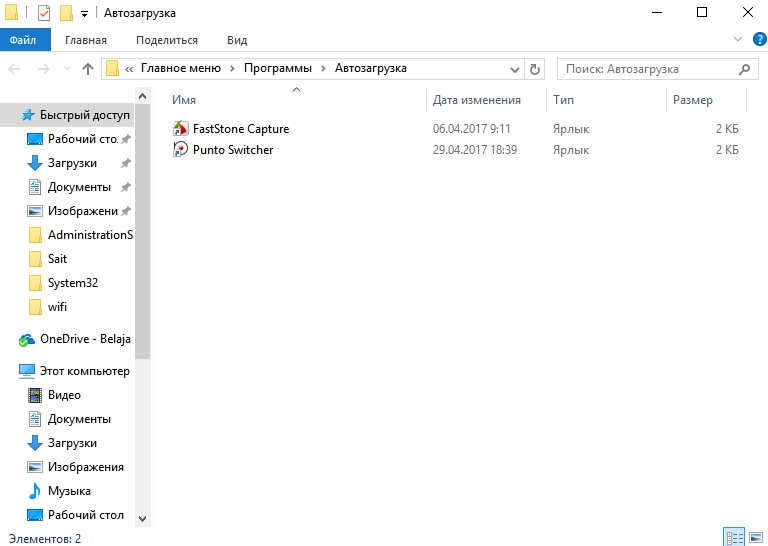Click the Ярлык type of FastStone Capture
The image size is (768, 546).
pyautogui.click(x=571, y=129)
